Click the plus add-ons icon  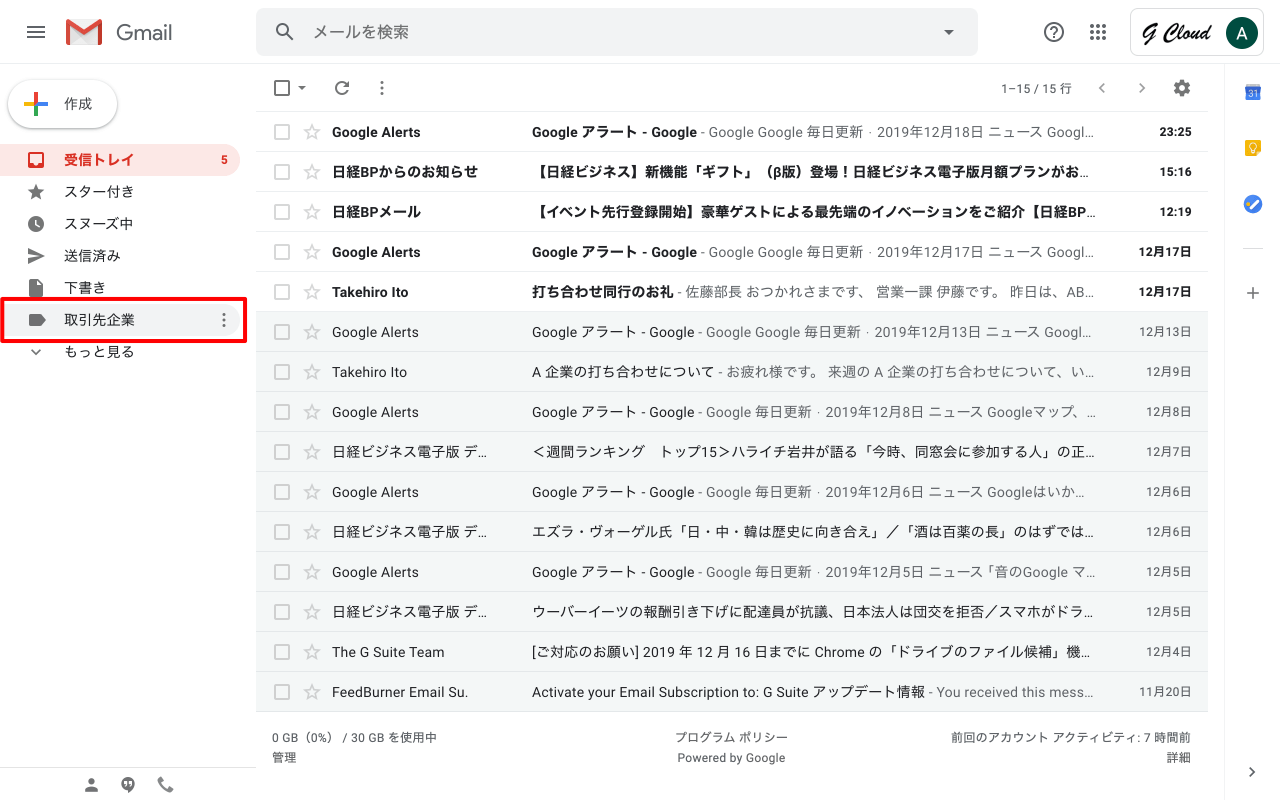[x=1252, y=293]
